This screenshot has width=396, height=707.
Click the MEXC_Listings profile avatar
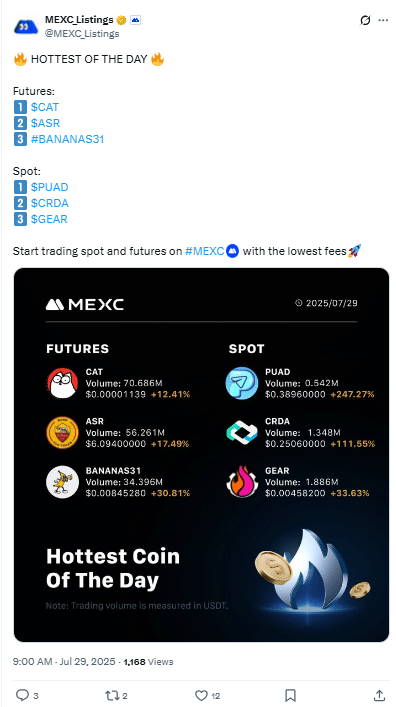(26, 27)
